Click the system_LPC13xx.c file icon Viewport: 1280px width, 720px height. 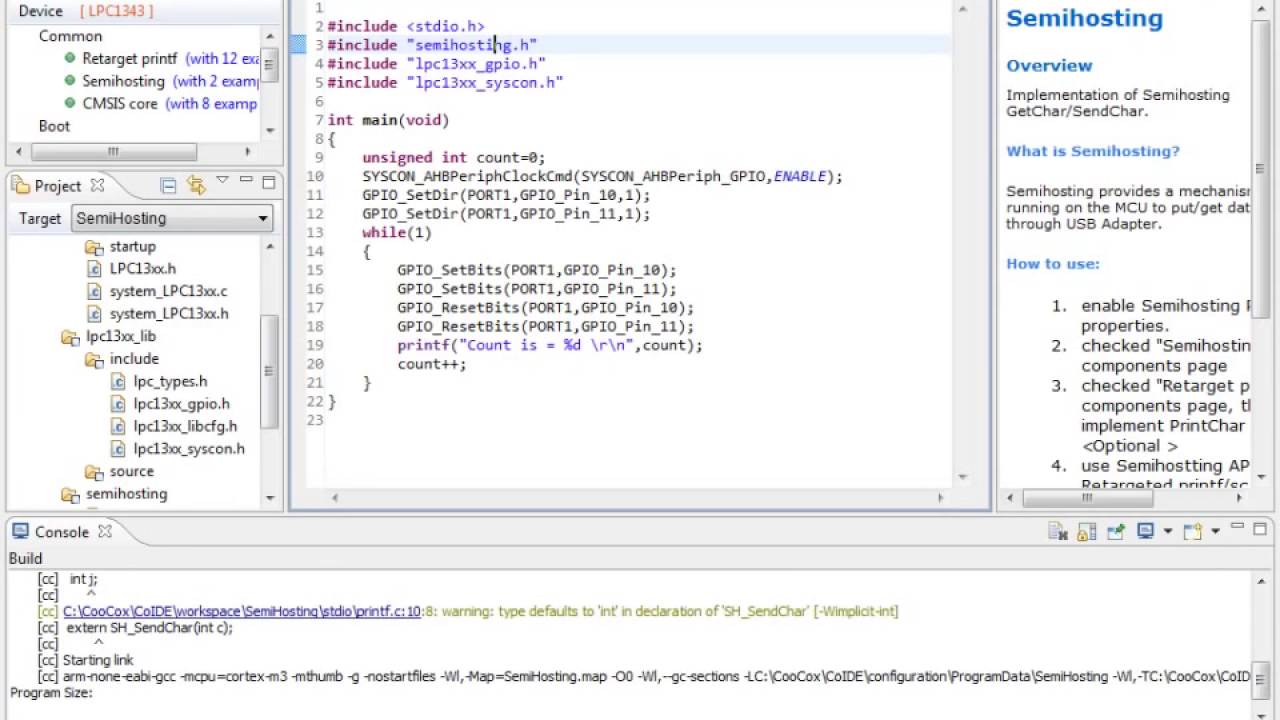click(94, 292)
